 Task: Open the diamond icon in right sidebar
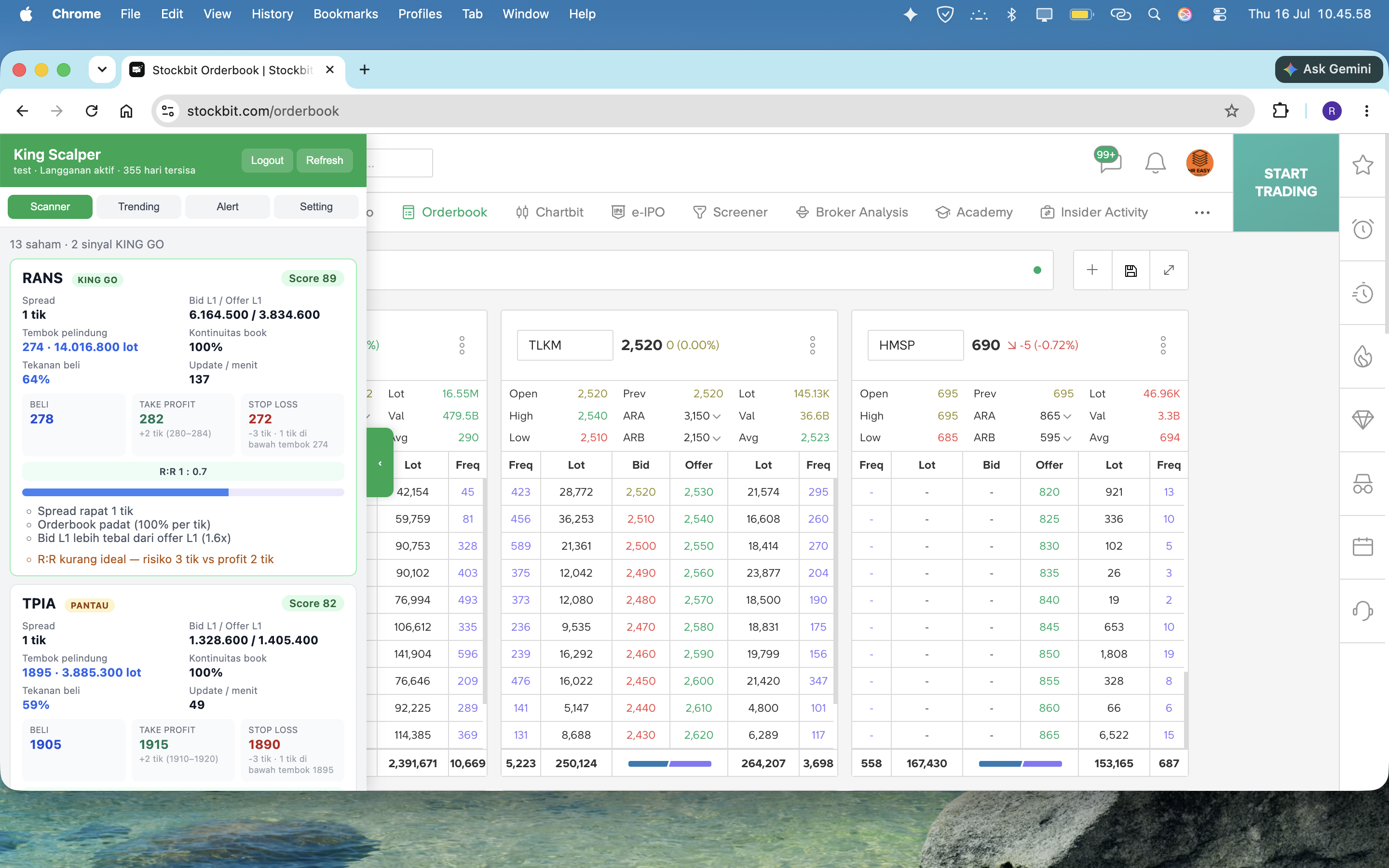(1362, 420)
